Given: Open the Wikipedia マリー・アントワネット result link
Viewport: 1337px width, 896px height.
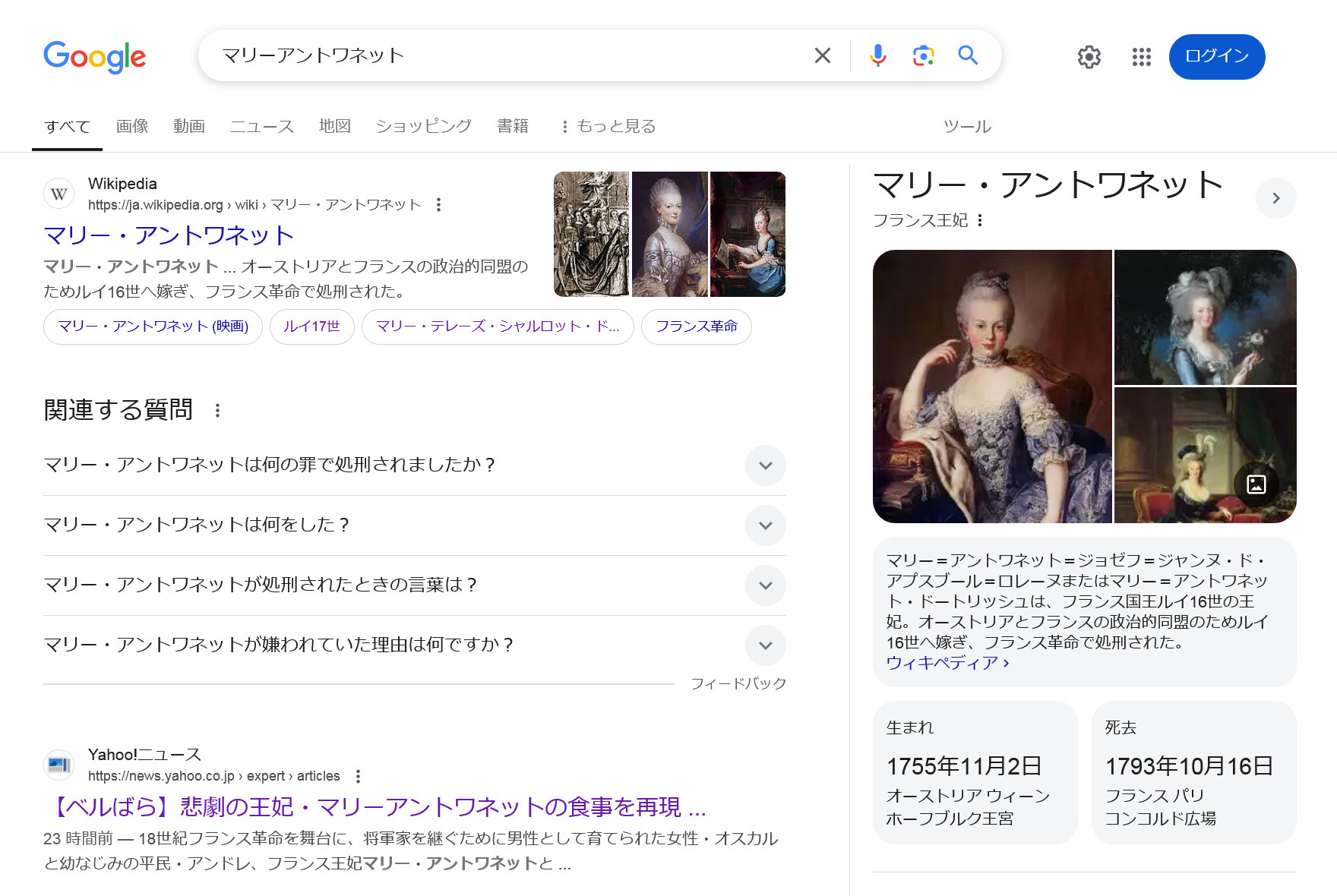Looking at the screenshot, I should [169, 235].
